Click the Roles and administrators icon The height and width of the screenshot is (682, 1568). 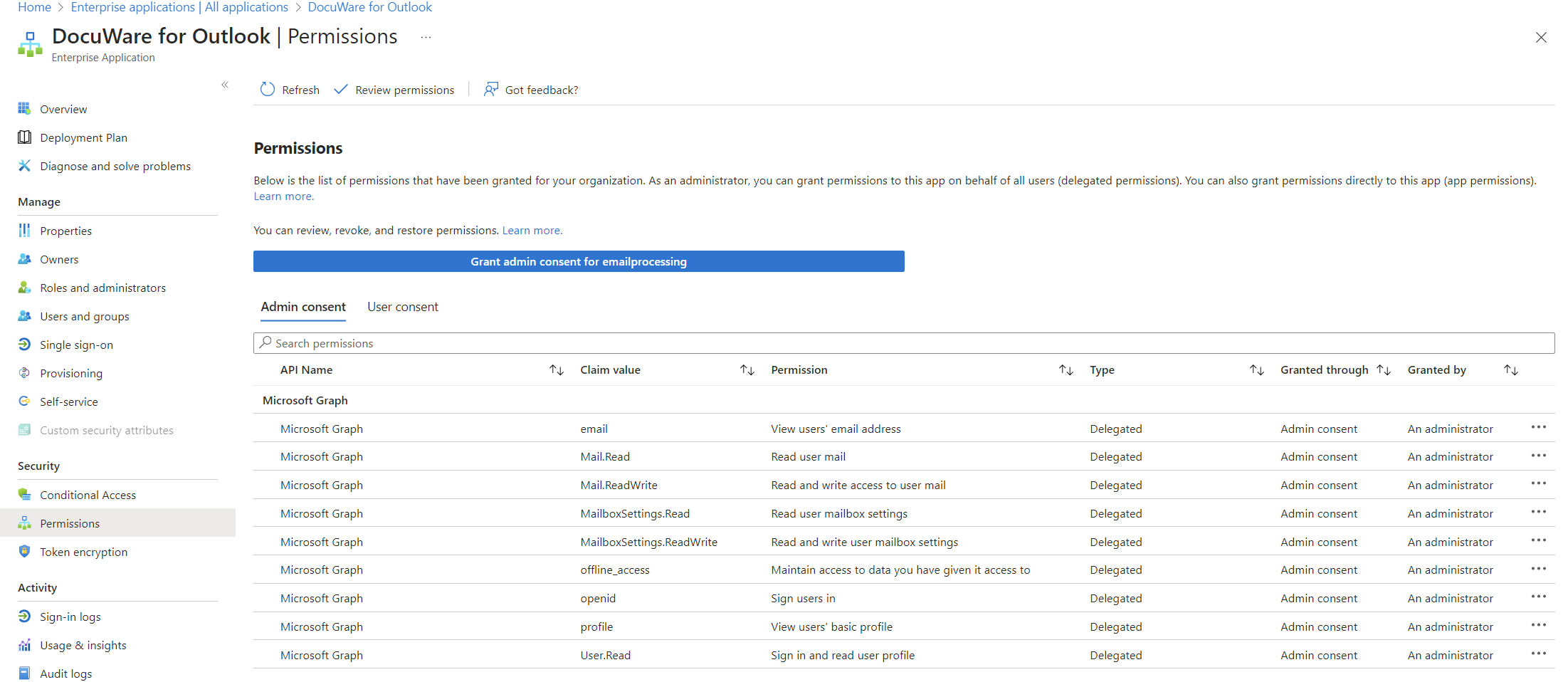[24, 287]
